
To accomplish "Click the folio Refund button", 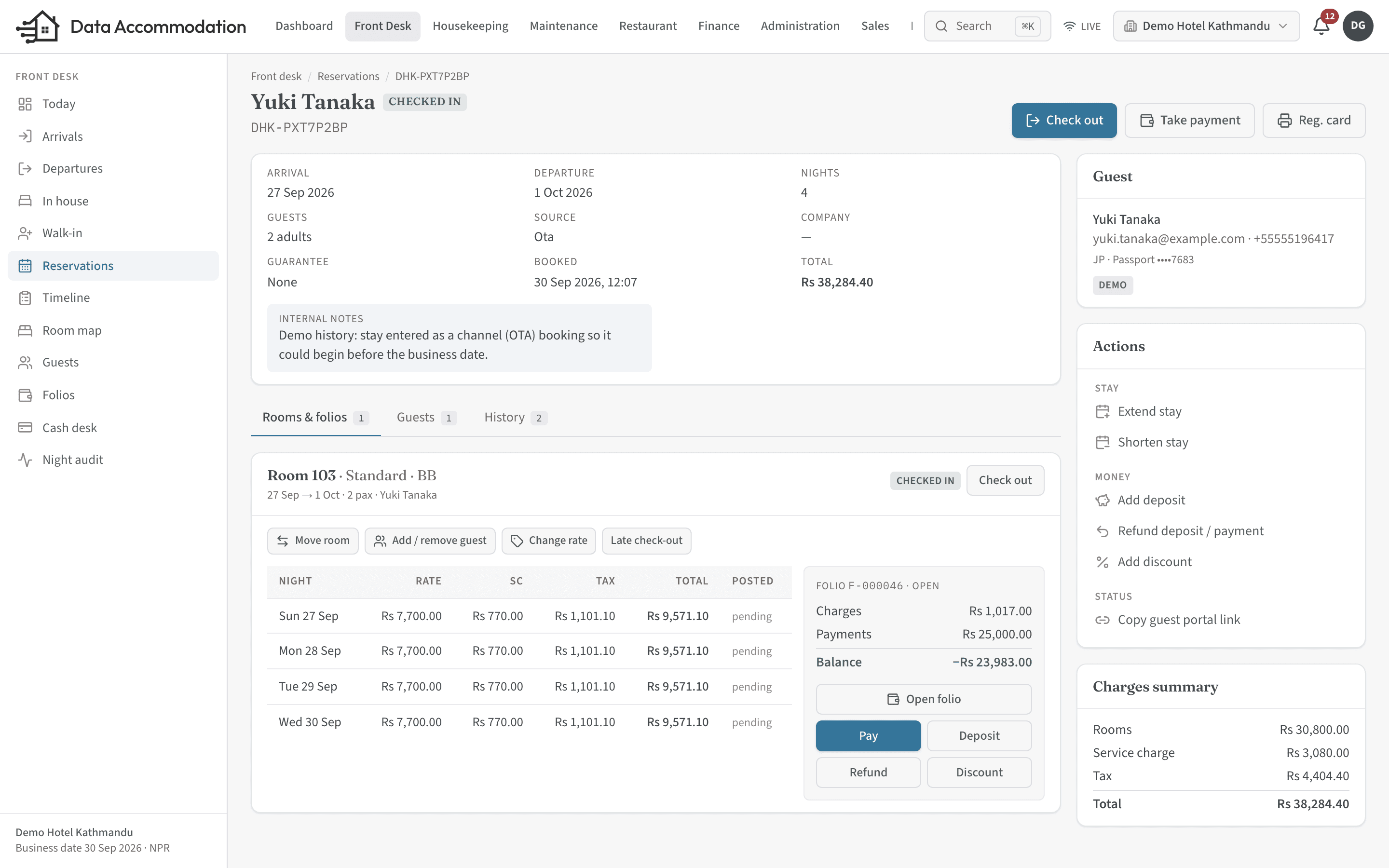I will (x=868, y=773).
